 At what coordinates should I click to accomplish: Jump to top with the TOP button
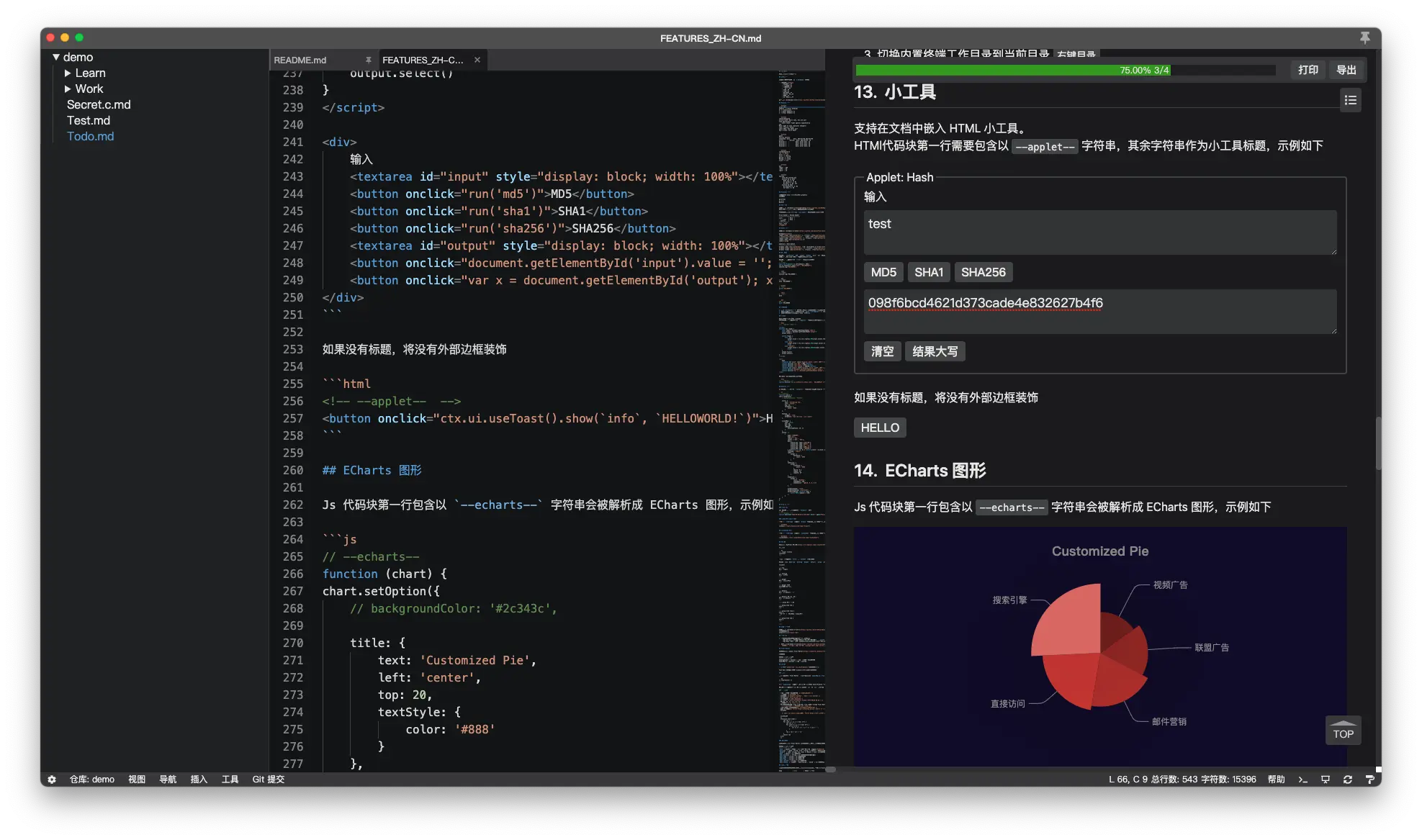pos(1343,730)
